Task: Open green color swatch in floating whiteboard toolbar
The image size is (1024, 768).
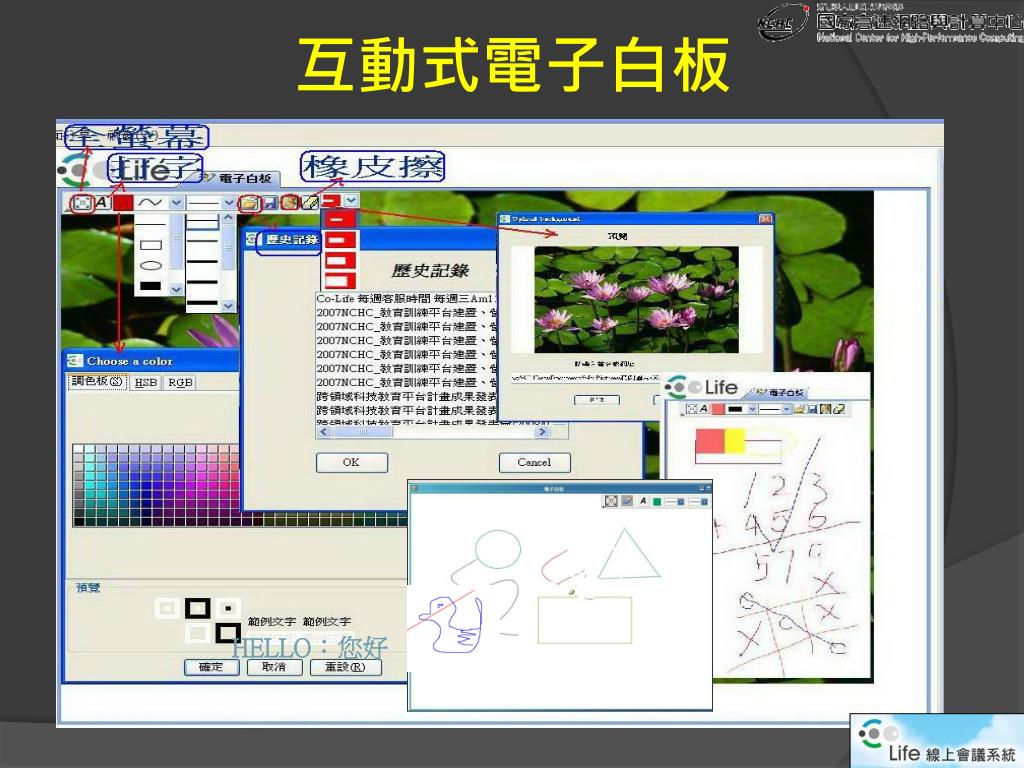Action: point(656,502)
